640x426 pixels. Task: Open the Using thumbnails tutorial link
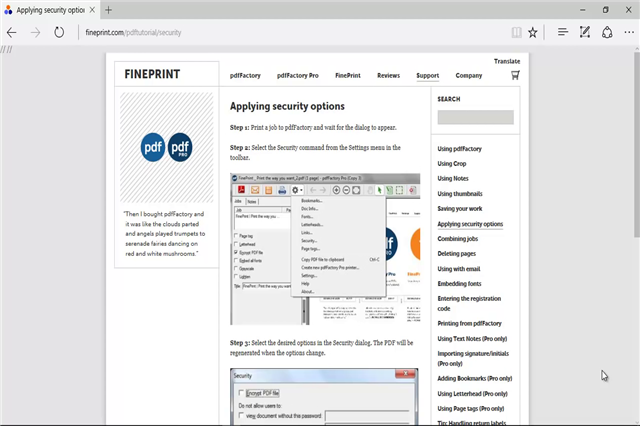pos(460,193)
